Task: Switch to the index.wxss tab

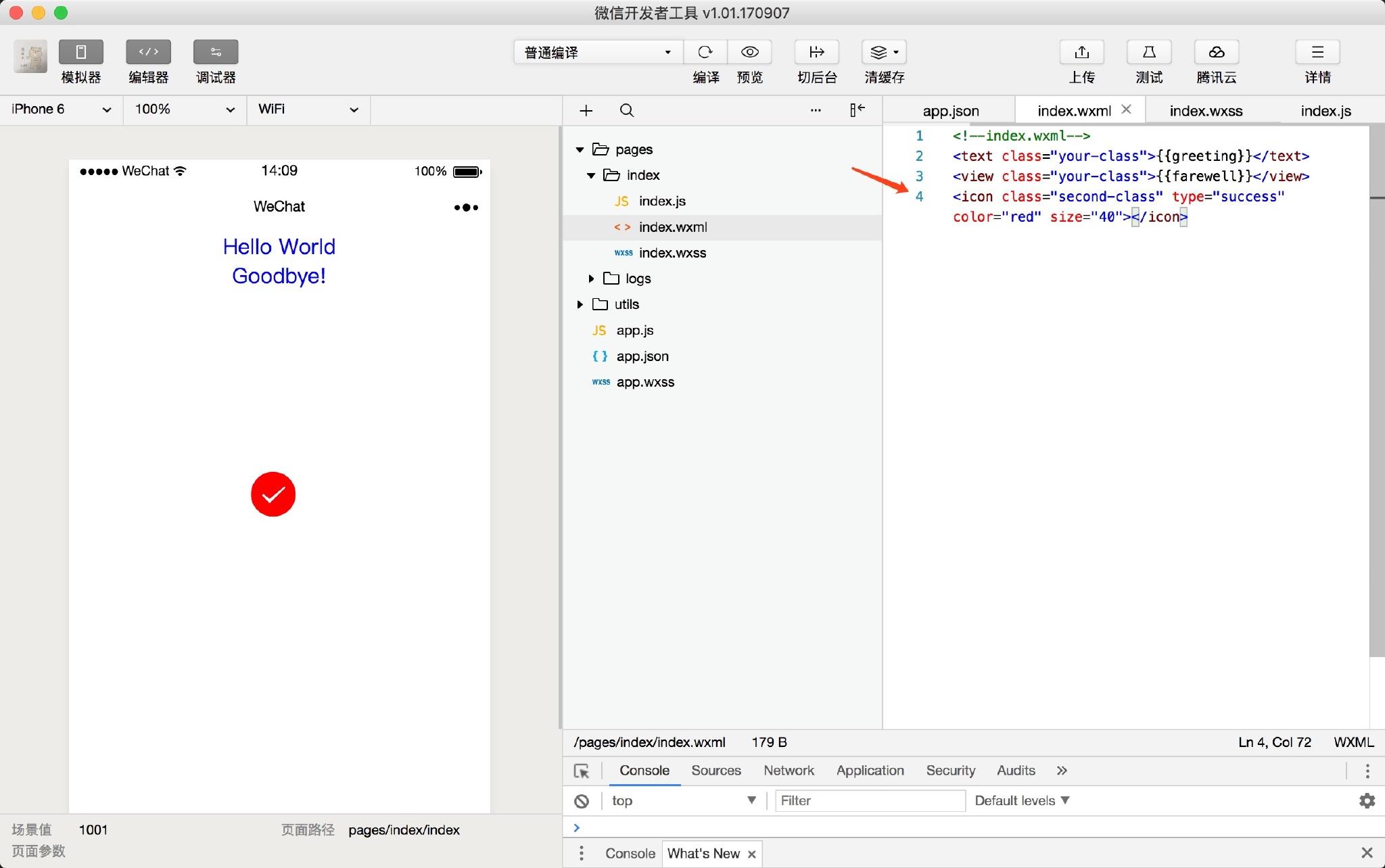Action: coord(1206,111)
